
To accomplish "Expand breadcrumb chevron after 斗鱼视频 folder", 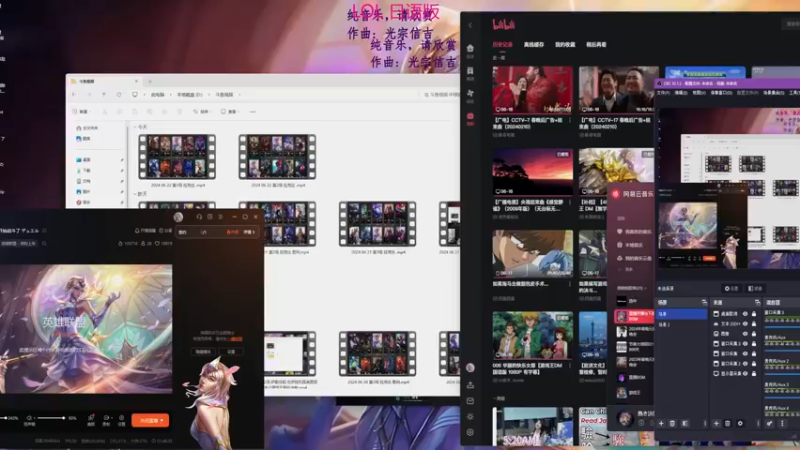I will coord(239,95).
